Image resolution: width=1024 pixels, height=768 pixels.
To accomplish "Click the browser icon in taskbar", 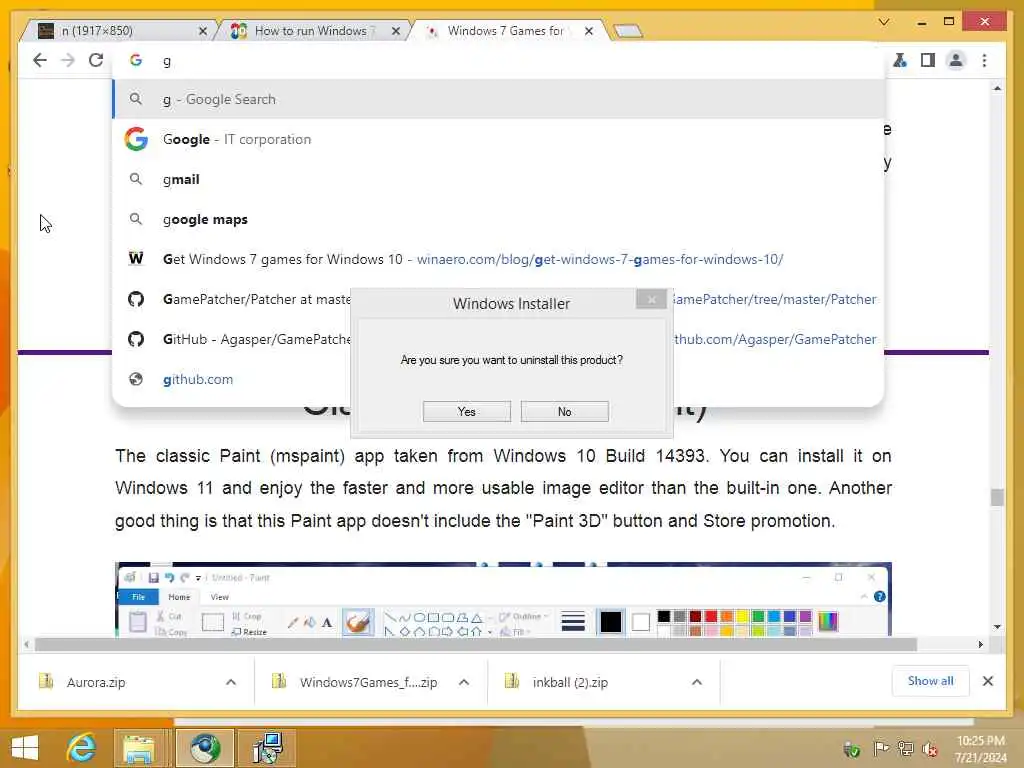I will click(x=204, y=748).
